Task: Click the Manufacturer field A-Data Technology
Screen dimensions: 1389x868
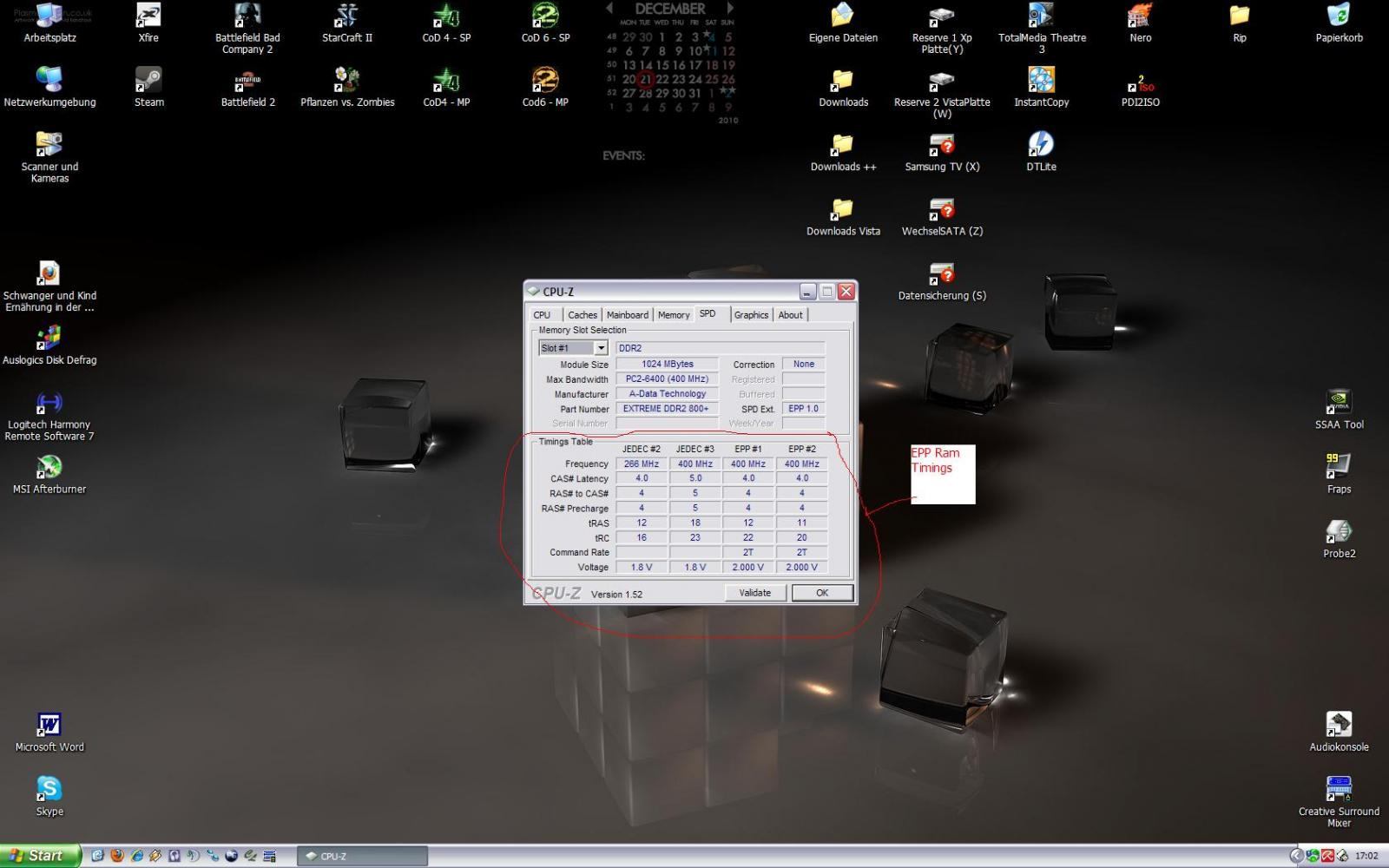Action: pyautogui.click(x=667, y=394)
